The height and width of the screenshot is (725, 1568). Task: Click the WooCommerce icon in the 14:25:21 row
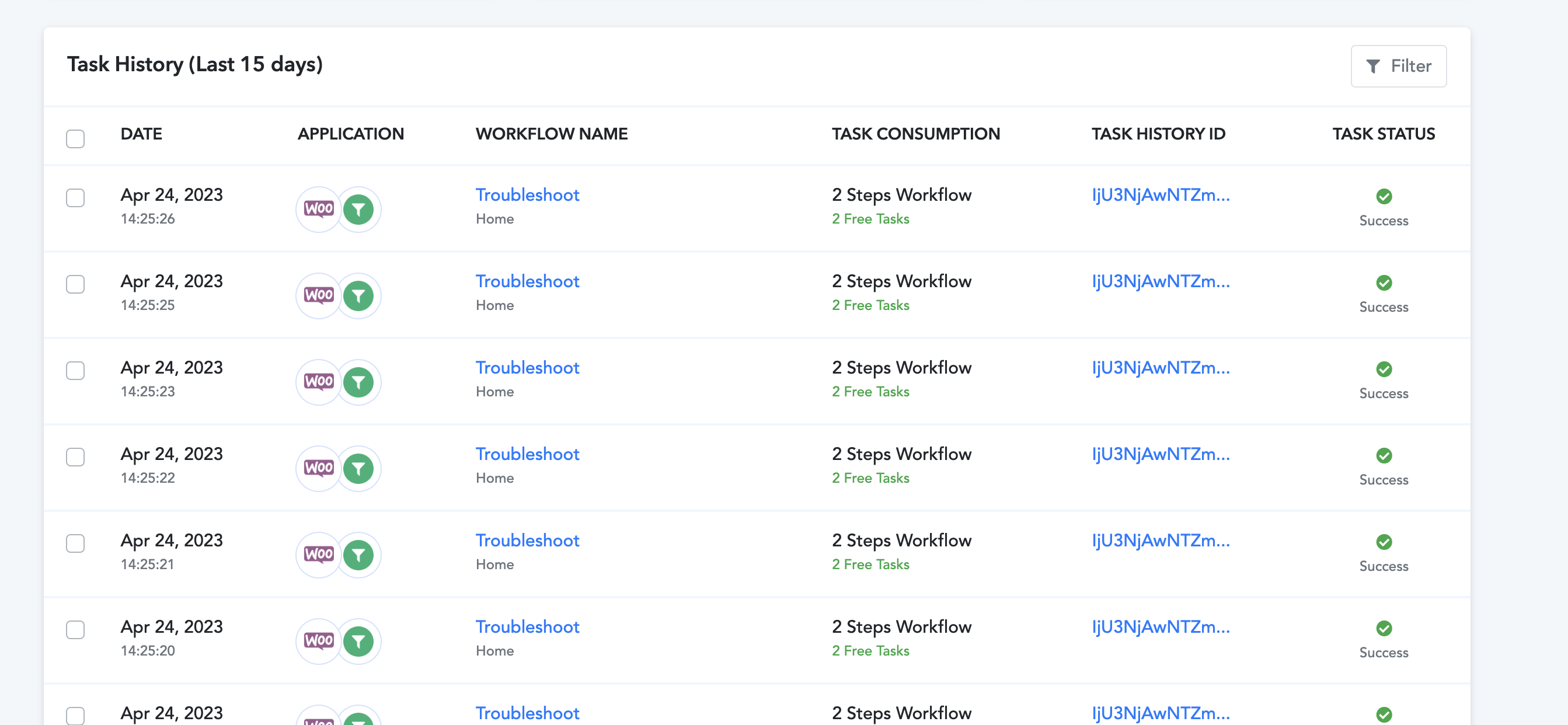(x=318, y=555)
